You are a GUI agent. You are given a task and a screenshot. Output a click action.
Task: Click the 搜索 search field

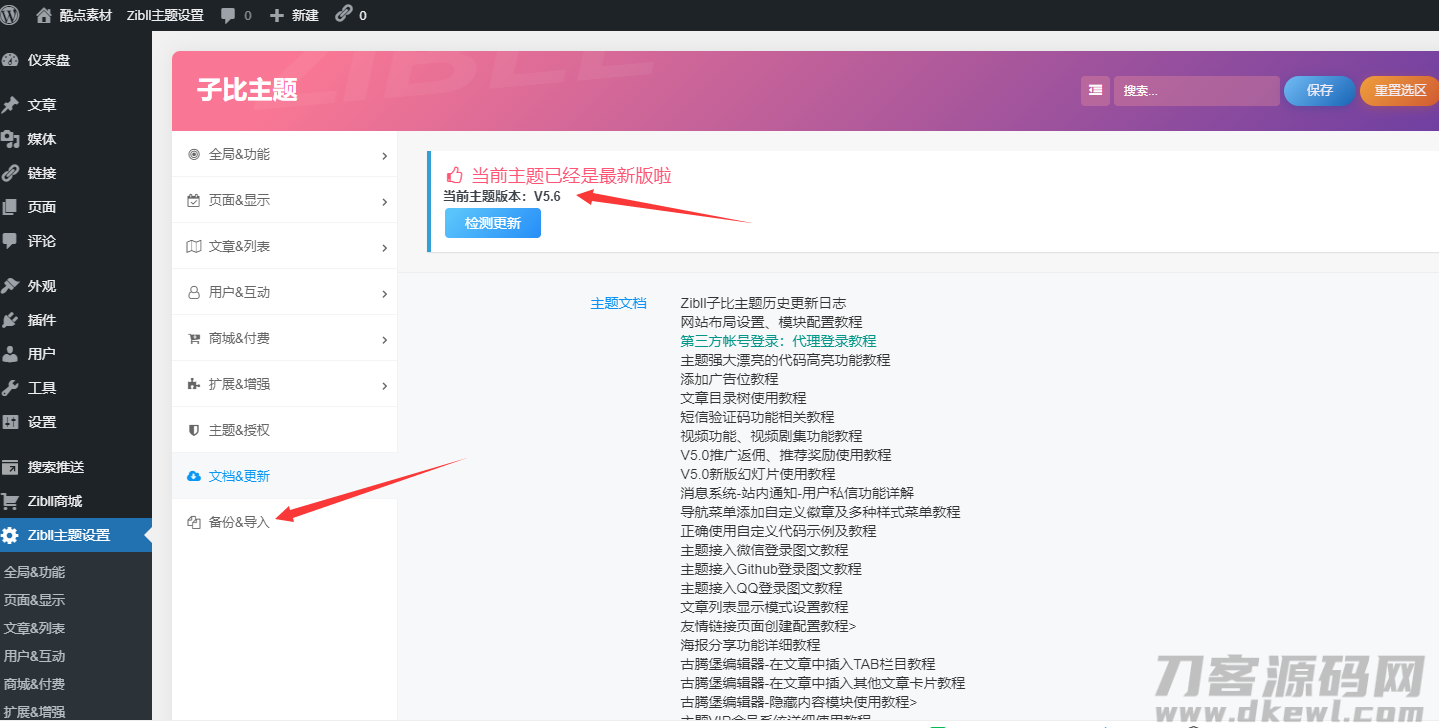1196,90
